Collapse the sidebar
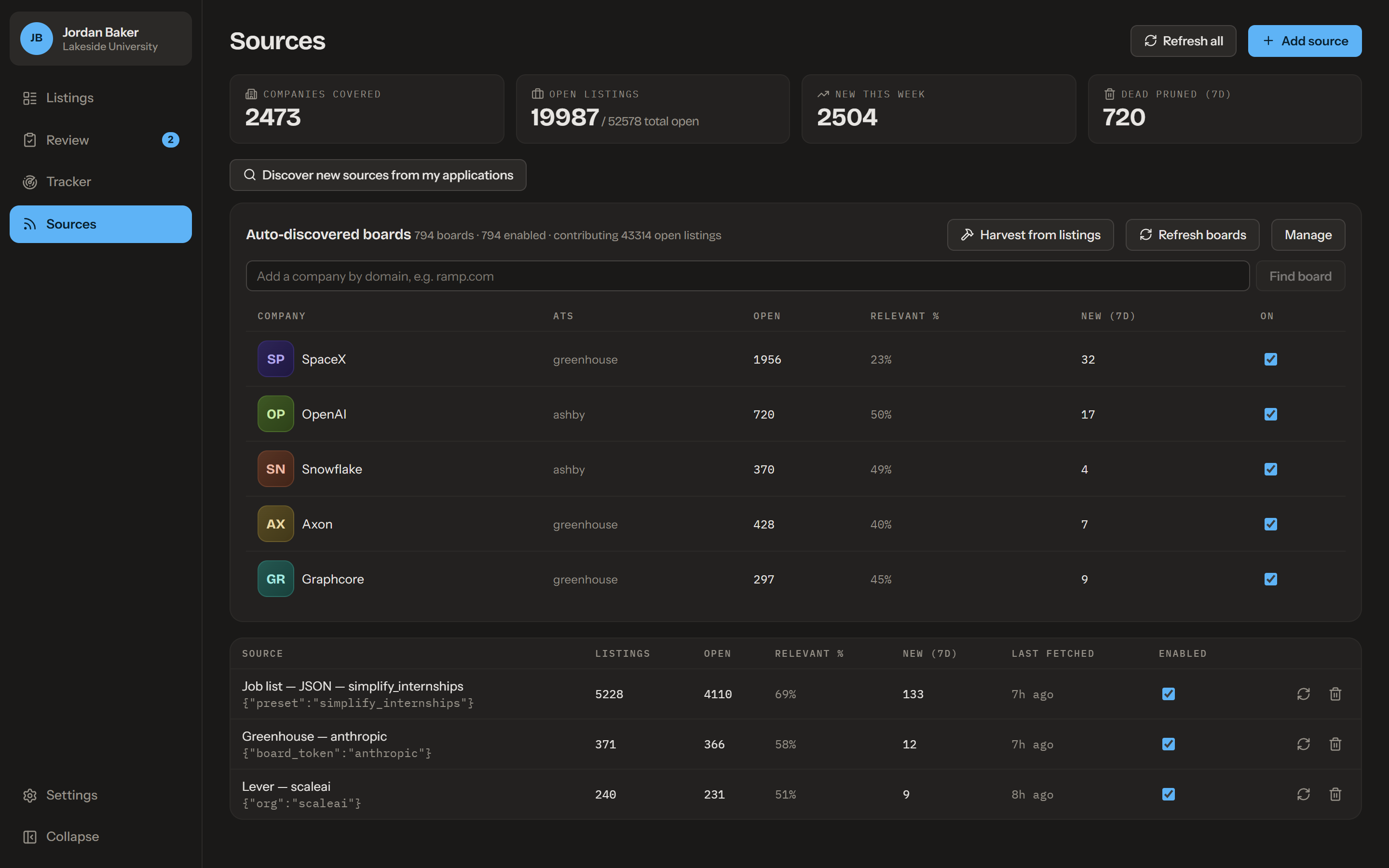The height and width of the screenshot is (868, 1389). coord(100,837)
